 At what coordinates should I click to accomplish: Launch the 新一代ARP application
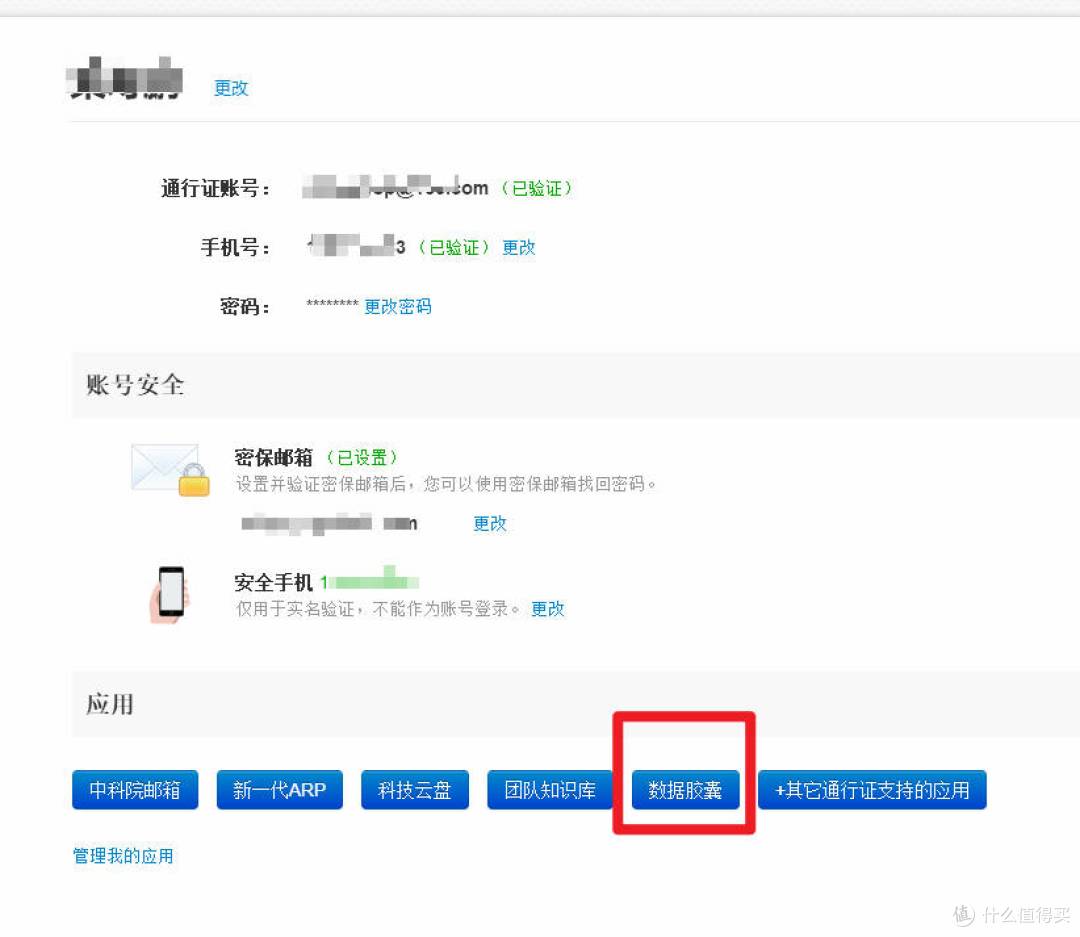click(279, 790)
